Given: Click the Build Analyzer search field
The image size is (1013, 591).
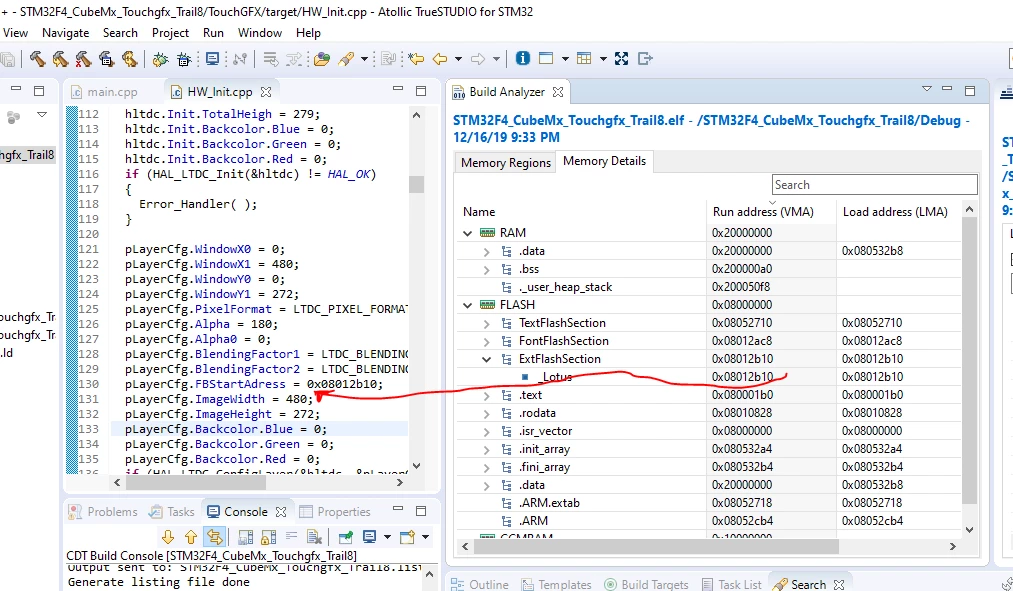Looking at the screenshot, I should coord(874,185).
